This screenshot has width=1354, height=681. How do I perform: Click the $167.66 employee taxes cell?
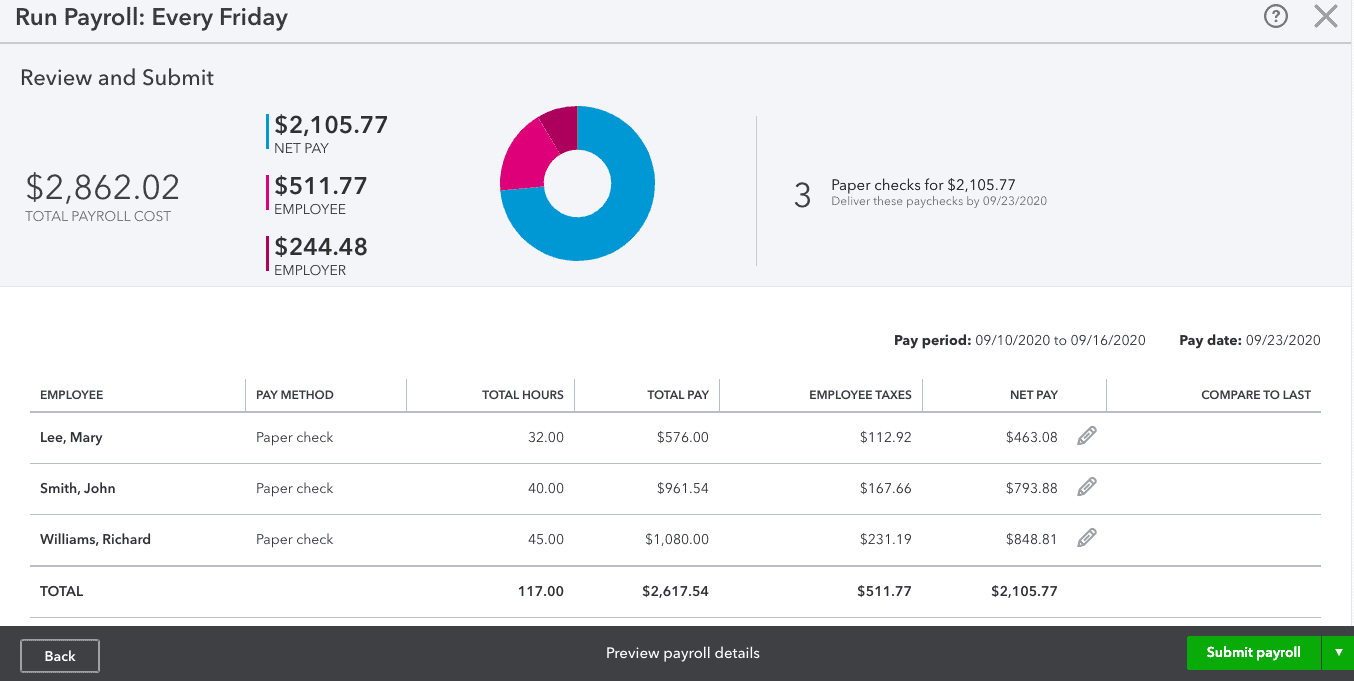tap(886, 488)
